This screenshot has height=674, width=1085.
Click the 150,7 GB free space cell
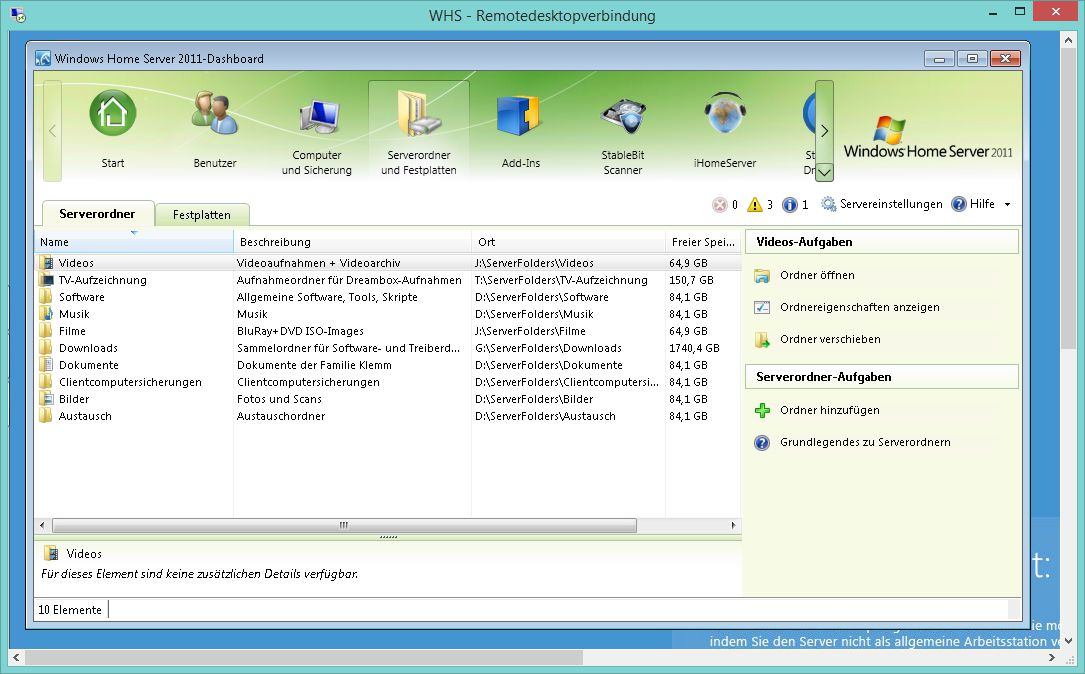click(x=691, y=280)
